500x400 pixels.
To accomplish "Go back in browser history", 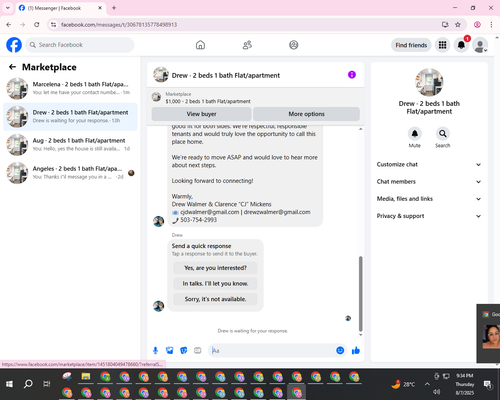I will [9, 24].
